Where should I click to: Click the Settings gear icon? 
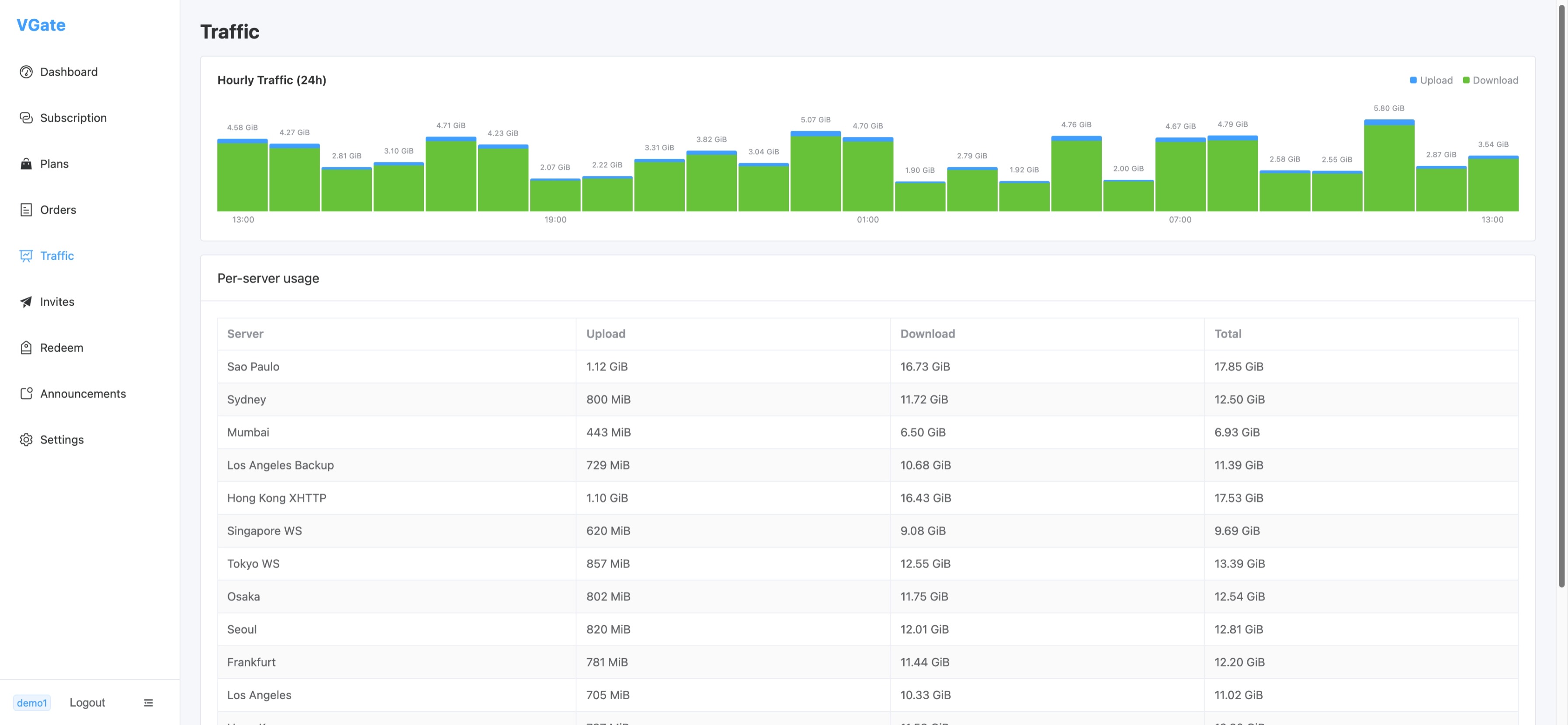26,440
